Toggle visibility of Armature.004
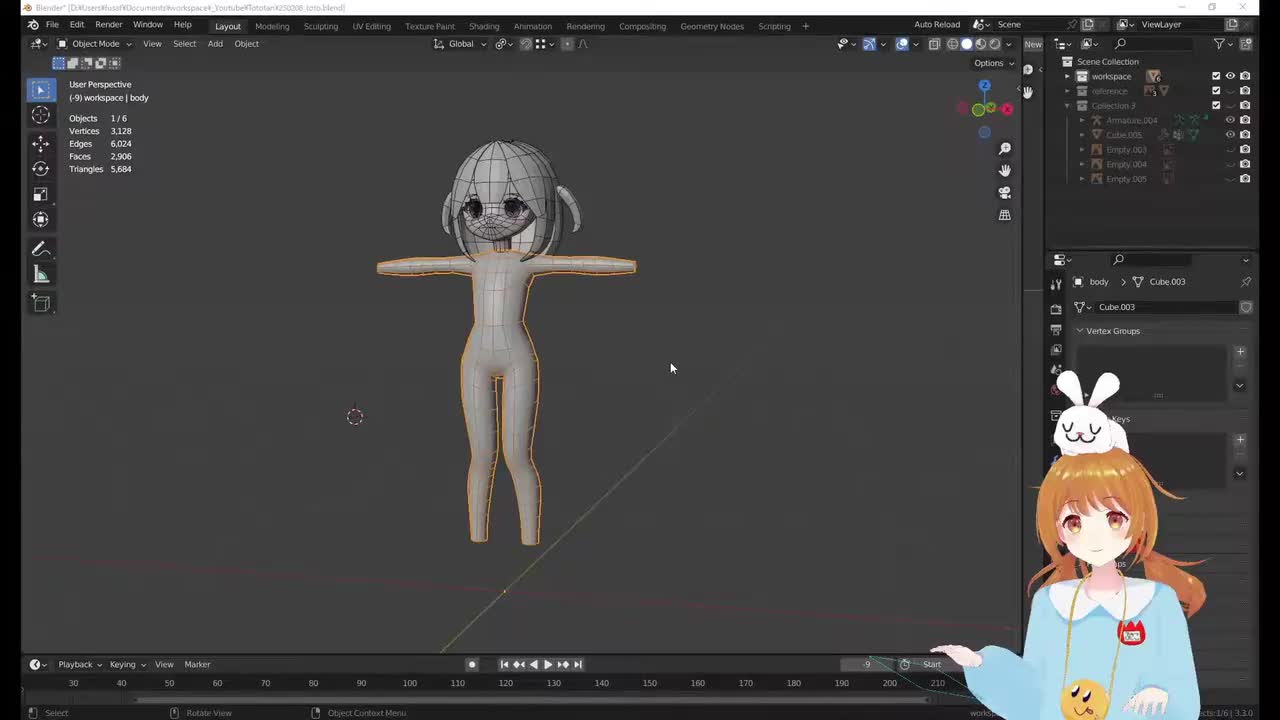Image resolution: width=1280 pixels, height=720 pixels. (x=1230, y=120)
